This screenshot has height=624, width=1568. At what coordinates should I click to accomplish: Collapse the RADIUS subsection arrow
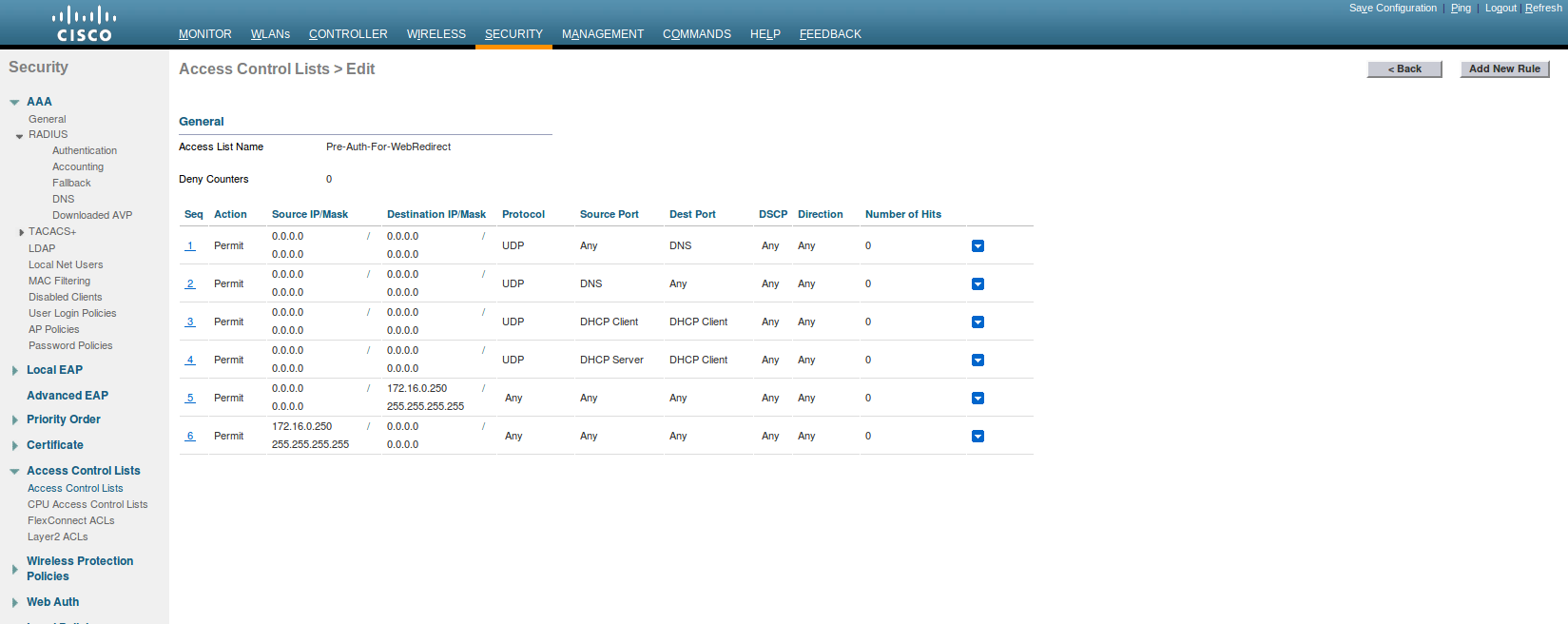click(x=19, y=136)
